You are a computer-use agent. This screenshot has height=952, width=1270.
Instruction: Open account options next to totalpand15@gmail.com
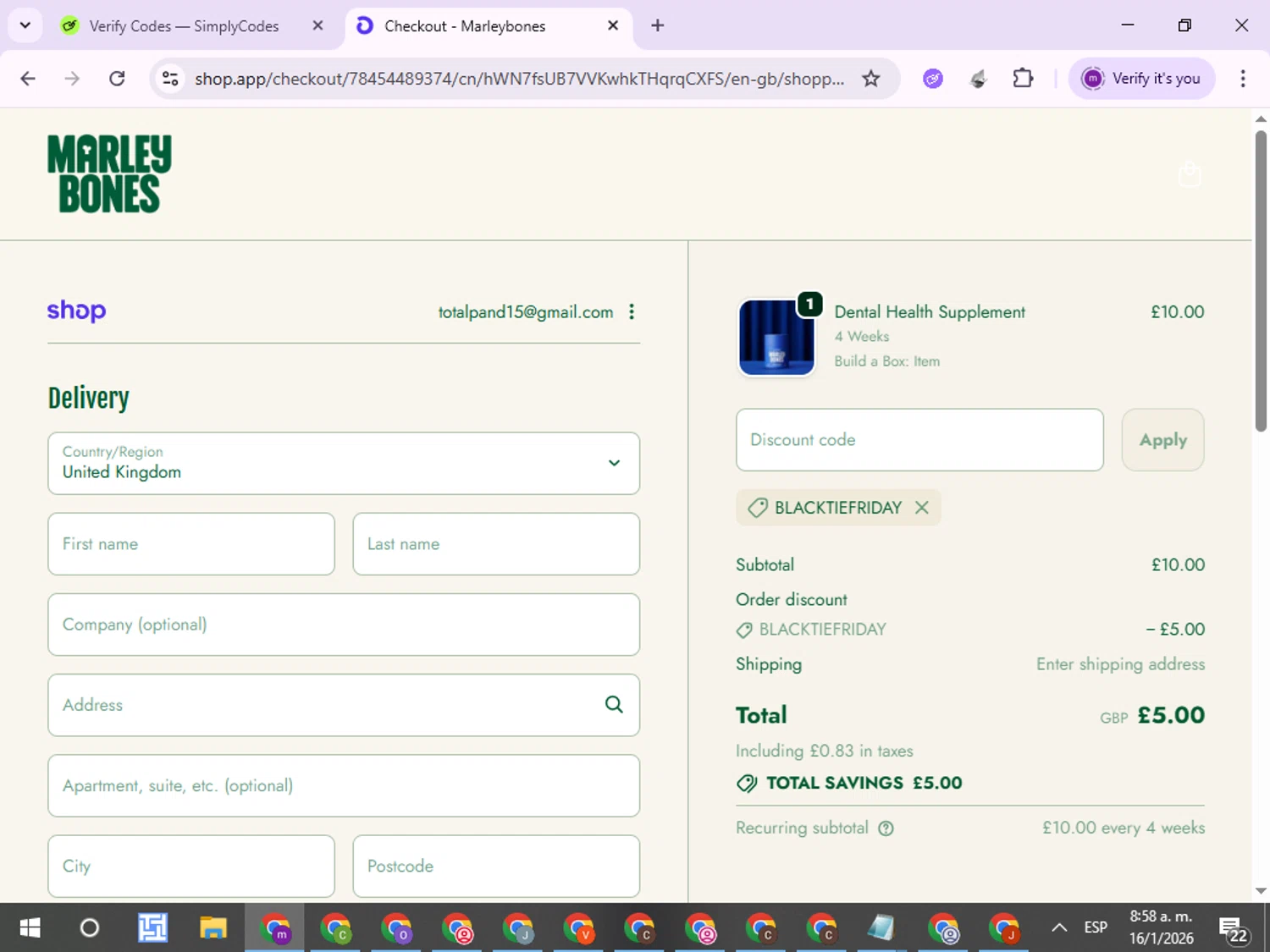tap(632, 311)
